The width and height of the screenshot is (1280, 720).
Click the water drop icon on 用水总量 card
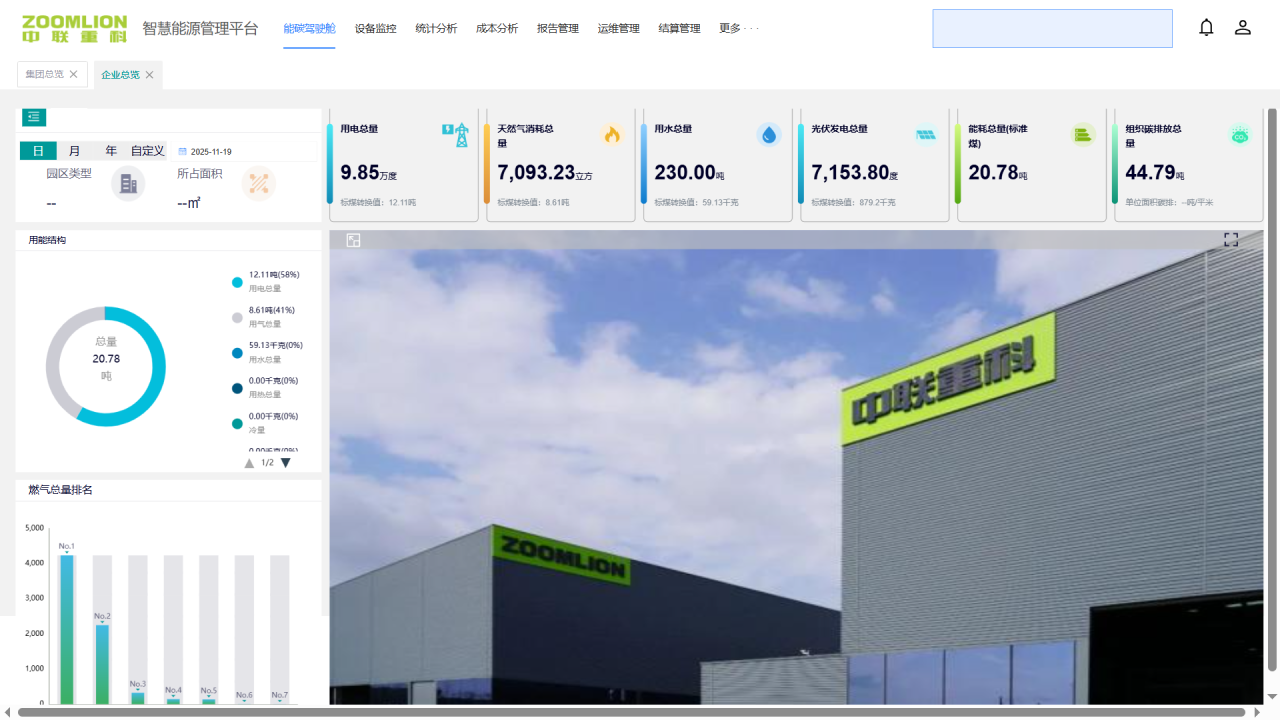click(x=769, y=135)
